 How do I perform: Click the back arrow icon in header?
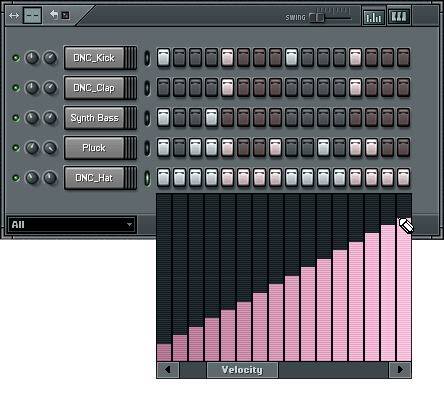[54, 14]
